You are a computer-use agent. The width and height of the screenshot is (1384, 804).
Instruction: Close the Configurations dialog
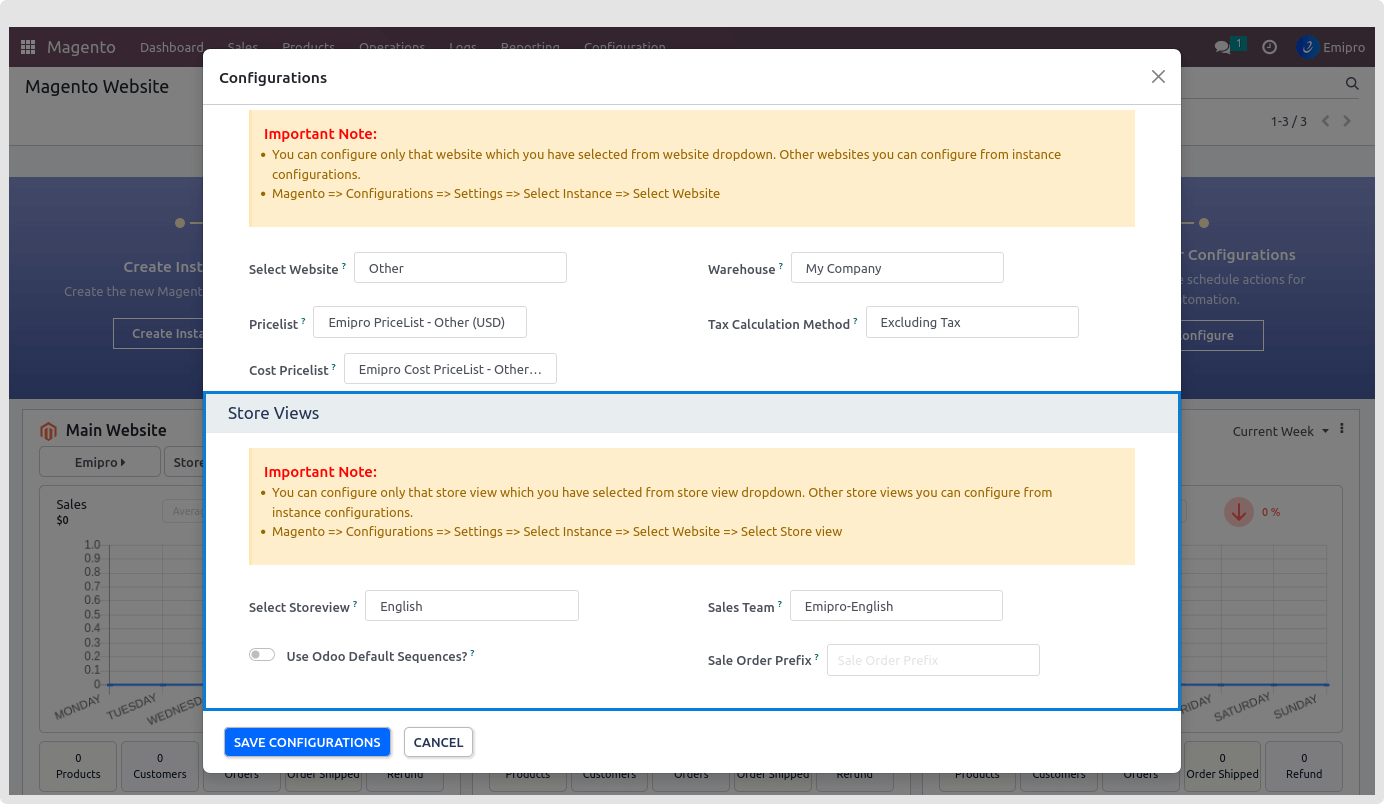(x=1158, y=77)
